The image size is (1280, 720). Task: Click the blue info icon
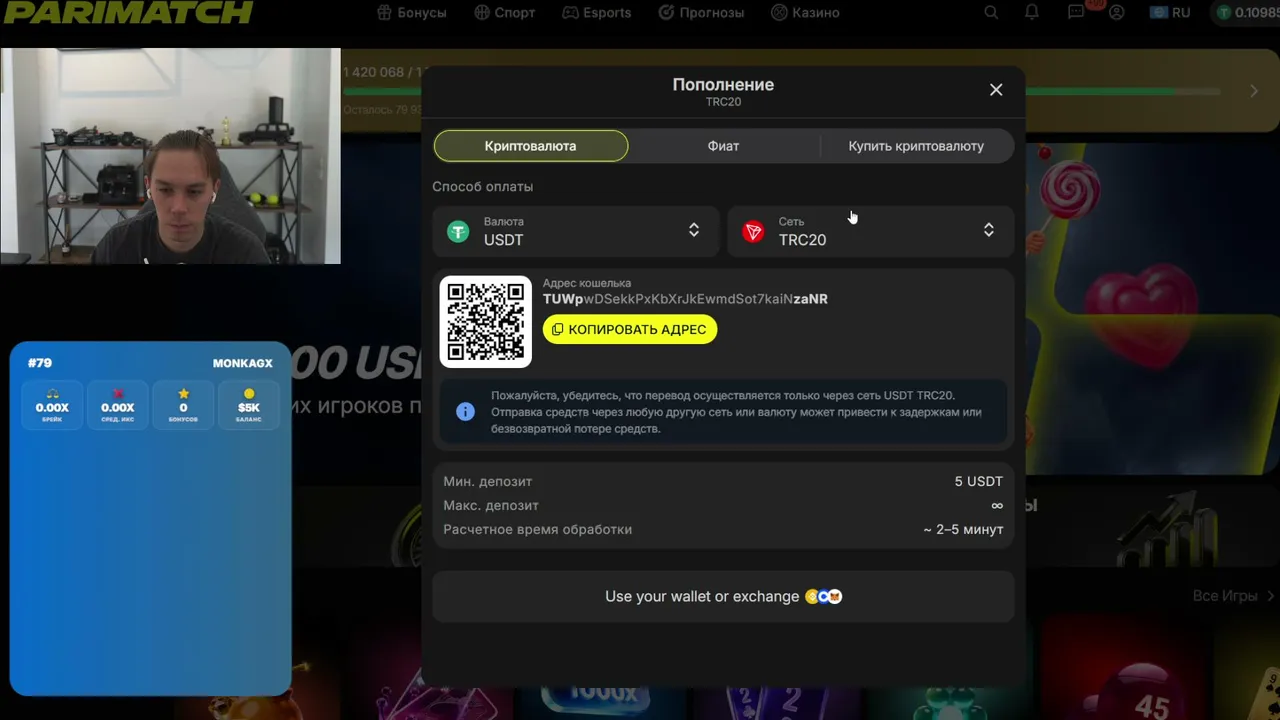pyautogui.click(x=465, y=411)
